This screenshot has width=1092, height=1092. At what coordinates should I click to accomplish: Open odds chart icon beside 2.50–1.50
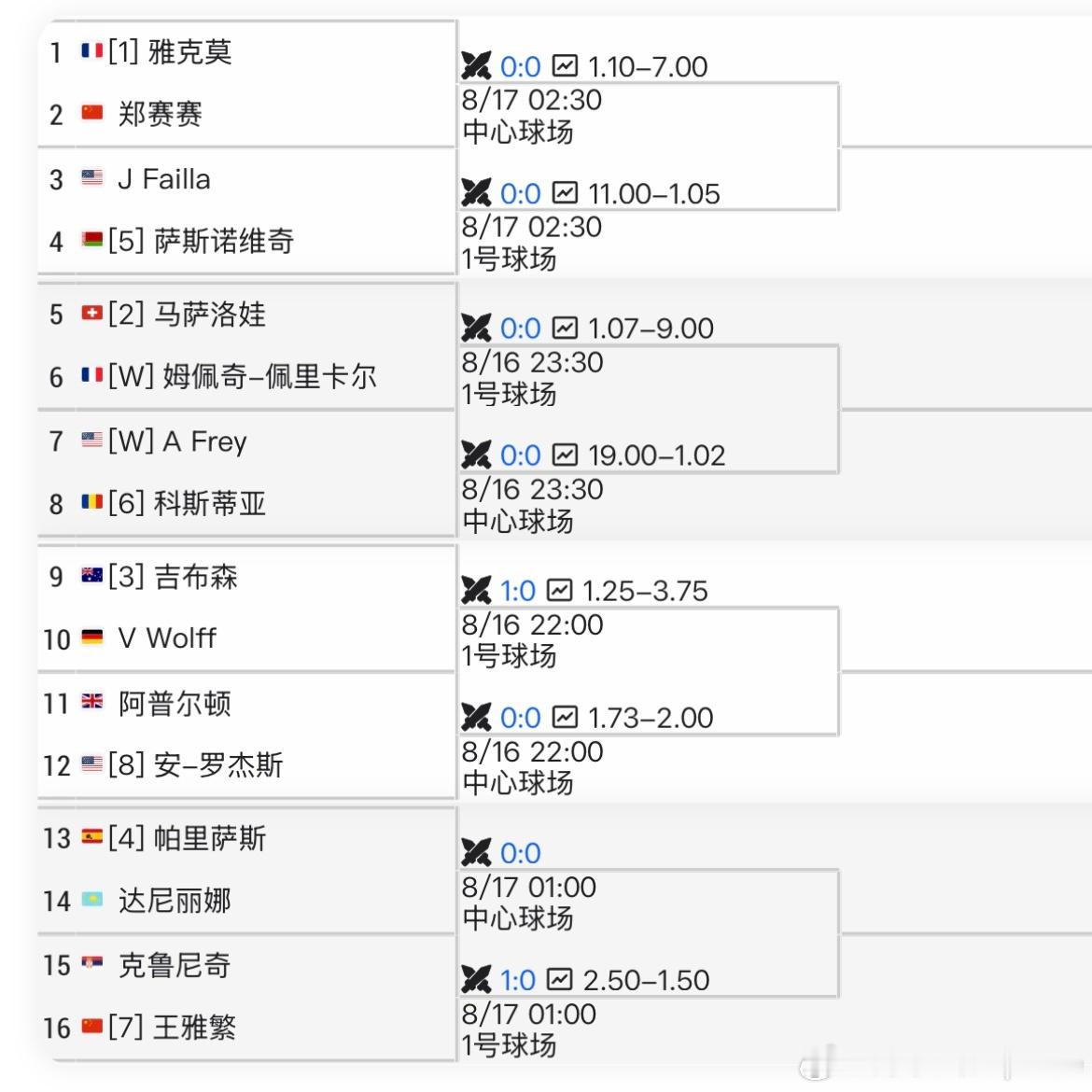pos(559,980)
